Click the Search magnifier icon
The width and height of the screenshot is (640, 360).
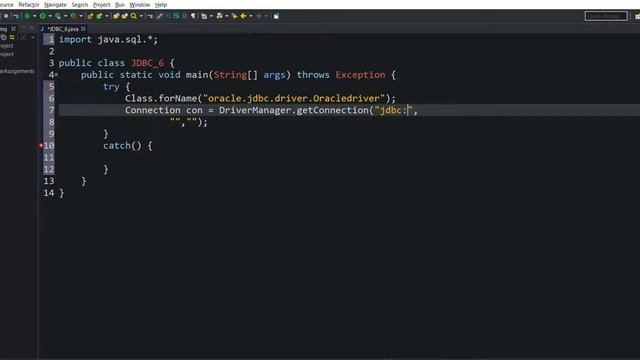tap(134, 16)
